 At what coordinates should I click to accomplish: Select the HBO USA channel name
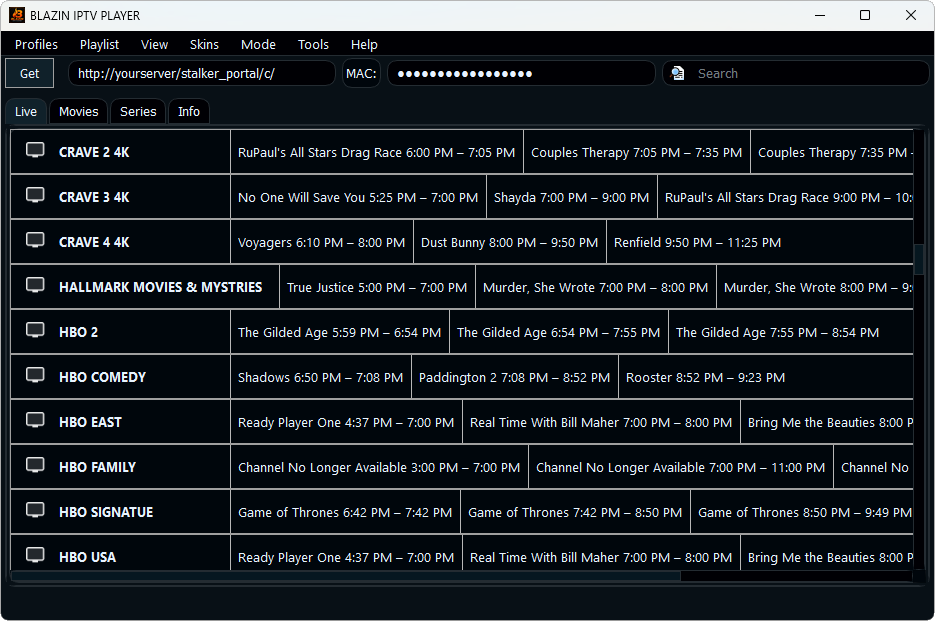pos(87,557)
